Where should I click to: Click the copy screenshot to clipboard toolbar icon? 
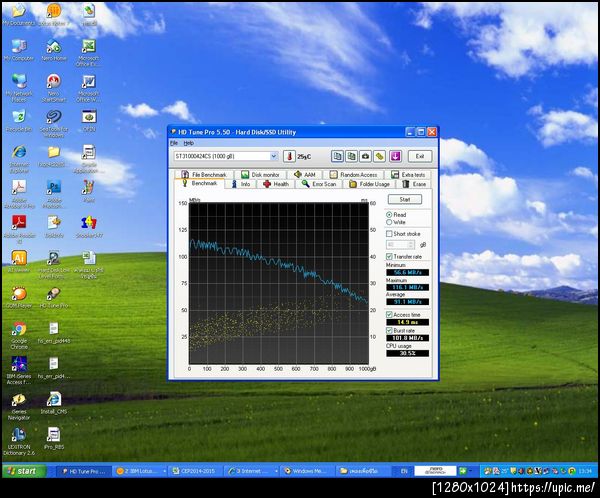click(351, 156)
